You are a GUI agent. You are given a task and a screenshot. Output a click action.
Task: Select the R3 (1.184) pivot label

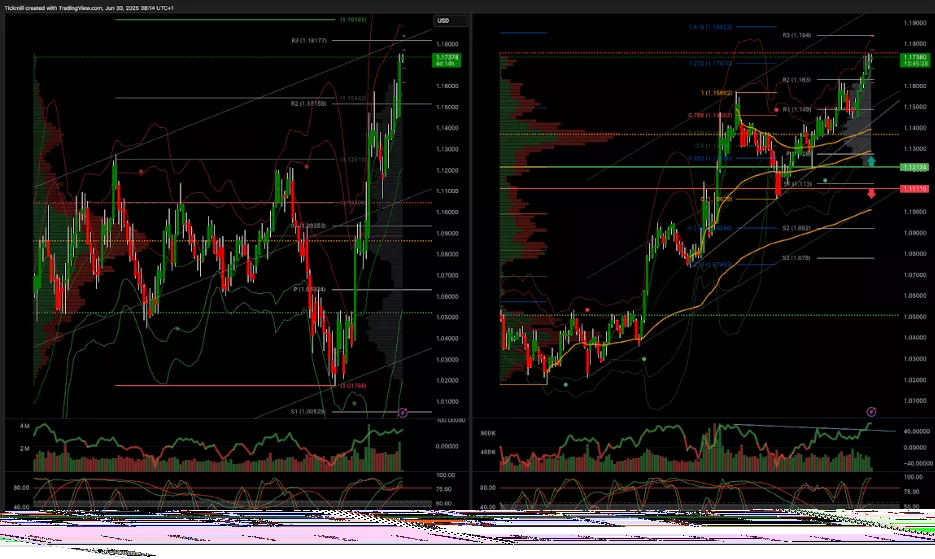tap(796, 35)
